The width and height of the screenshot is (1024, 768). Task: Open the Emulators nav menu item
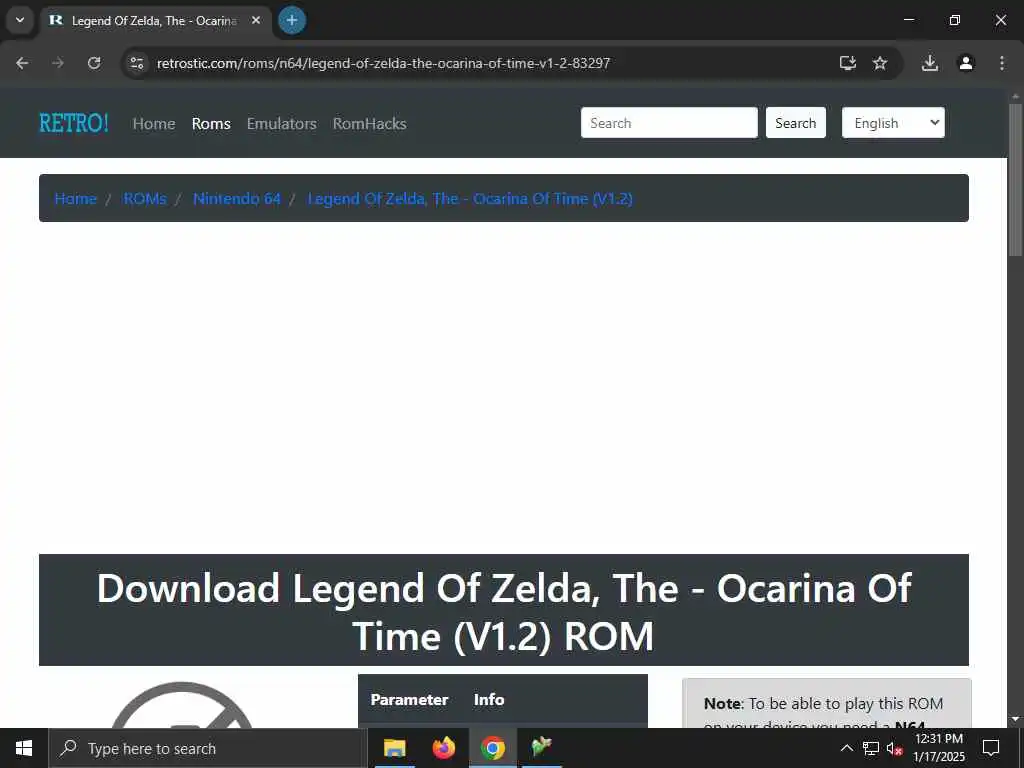(281, 123)
